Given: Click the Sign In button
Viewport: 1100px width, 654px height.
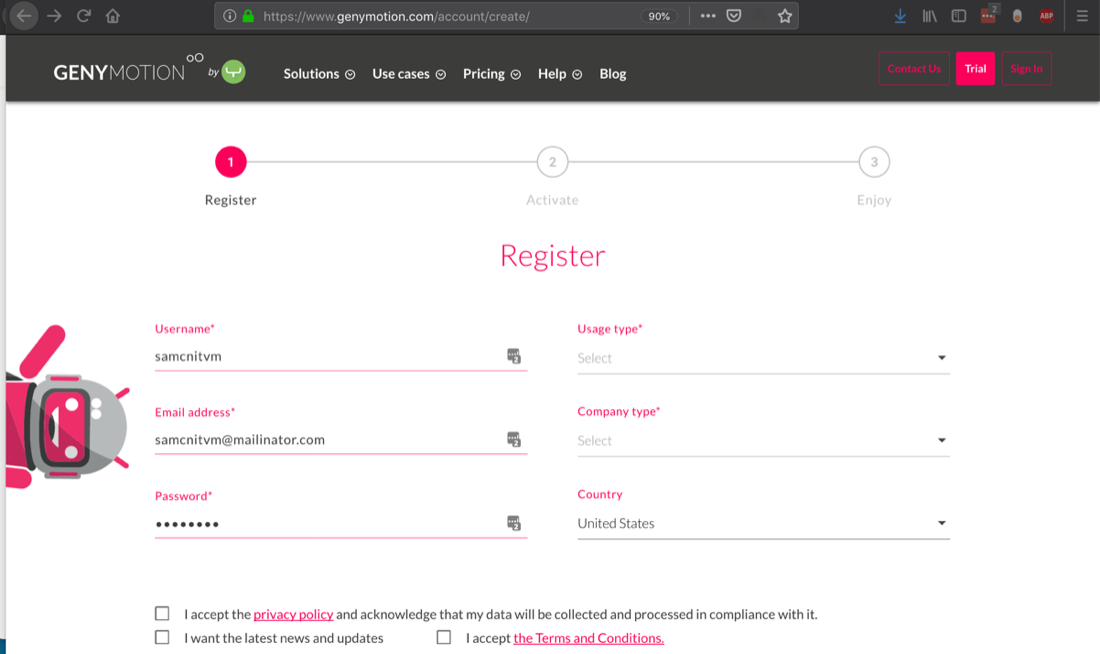Looking at the screenshot, I should (x=1026, y=69).
